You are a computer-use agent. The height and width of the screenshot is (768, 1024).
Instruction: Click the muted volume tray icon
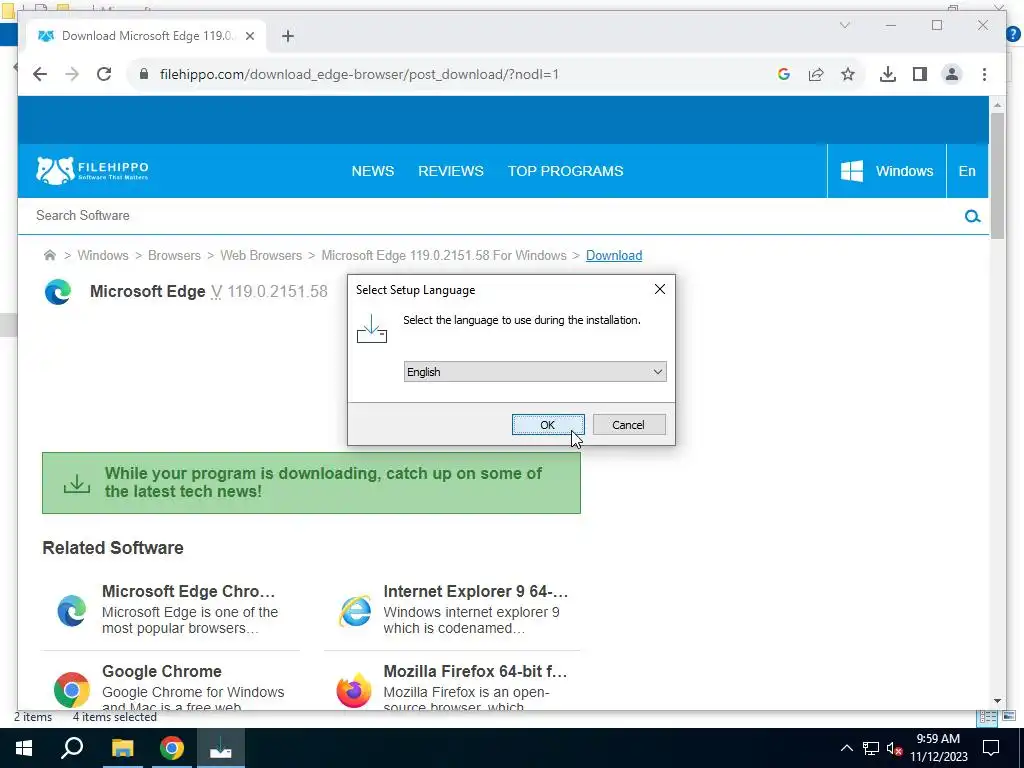point(894,748)
